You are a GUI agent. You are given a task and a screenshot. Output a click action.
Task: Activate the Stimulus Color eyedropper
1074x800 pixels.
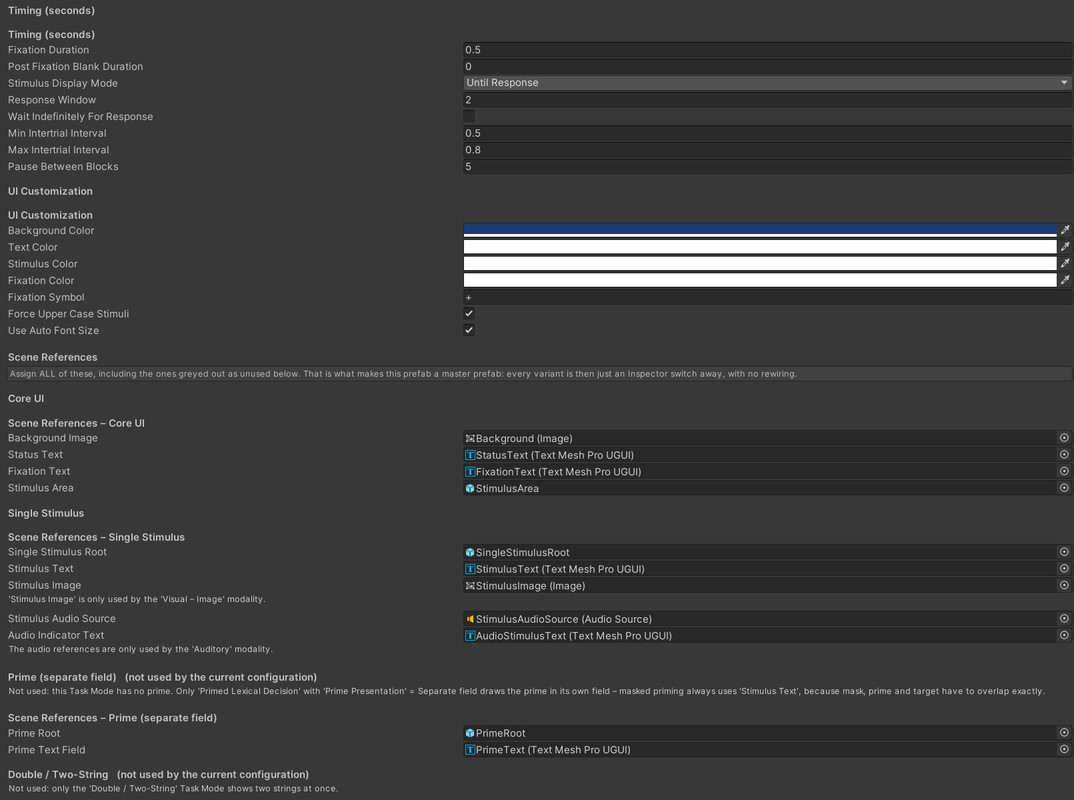click(x=1065, y=263)
